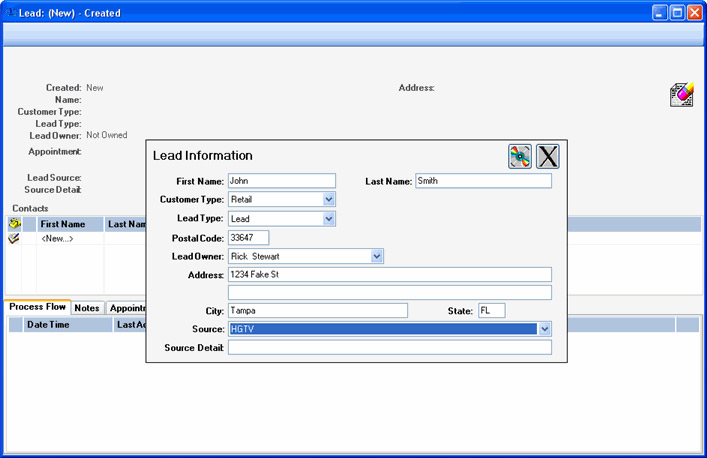This screenshot has height=458, width=707.
Task: Click the empty Source Detail field
Action: point(390,348)
